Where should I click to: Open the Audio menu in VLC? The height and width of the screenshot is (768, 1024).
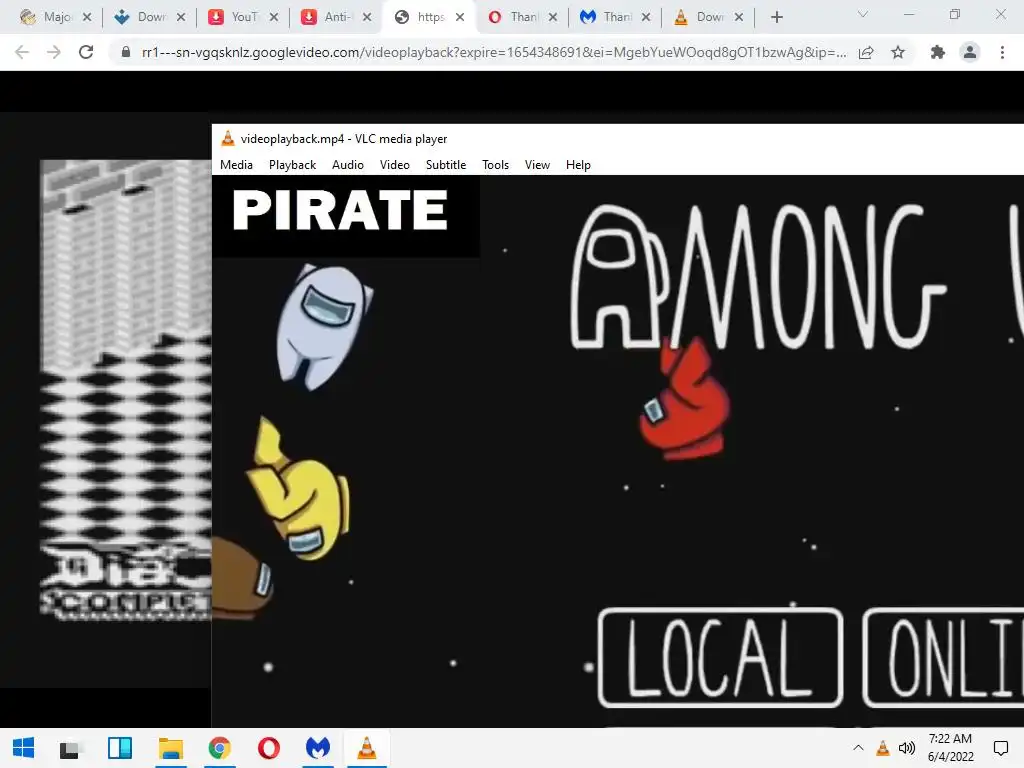(x=347, y=165)
